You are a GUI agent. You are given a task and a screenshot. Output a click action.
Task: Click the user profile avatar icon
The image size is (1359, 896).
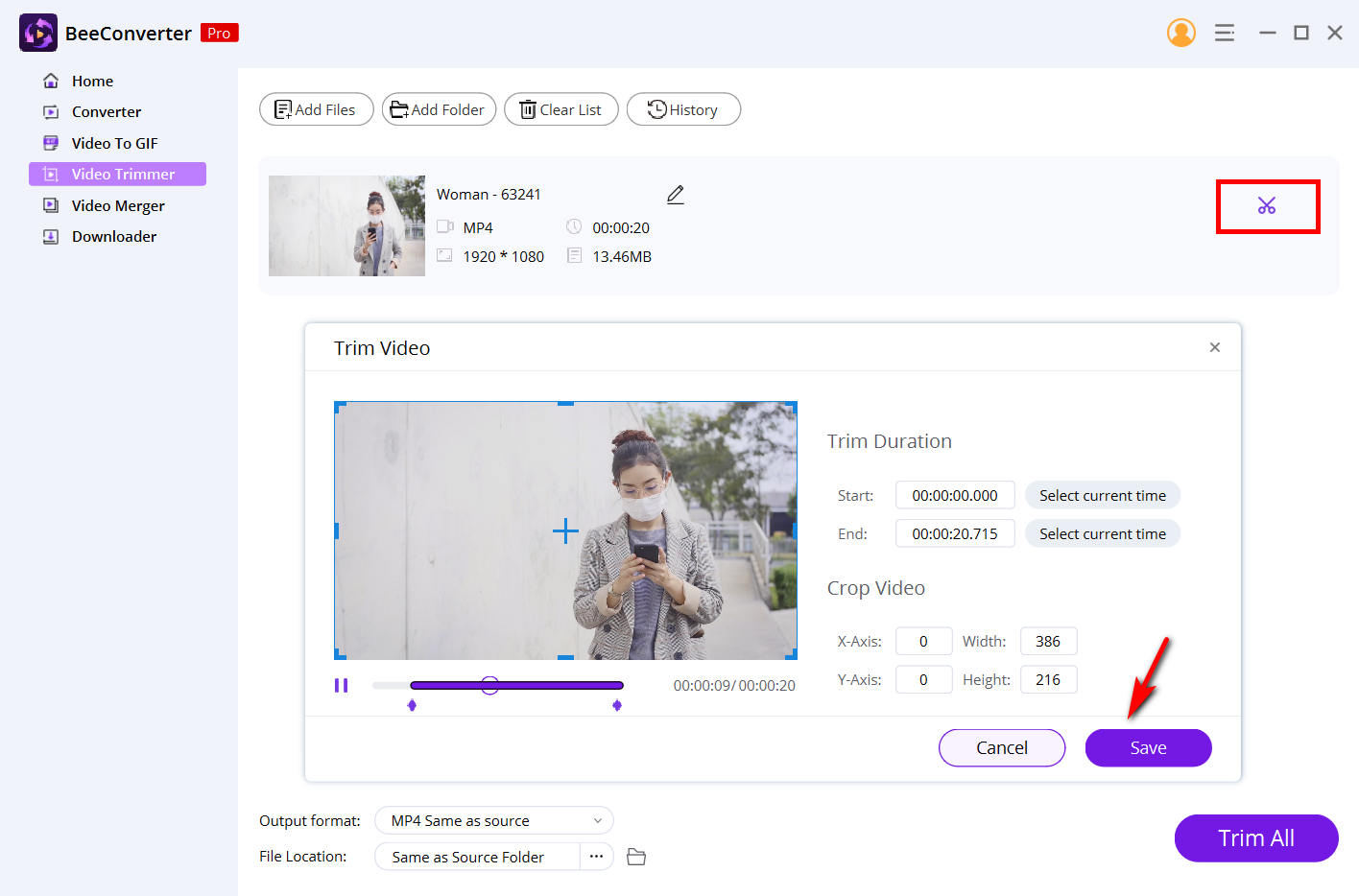[1181, 32]
